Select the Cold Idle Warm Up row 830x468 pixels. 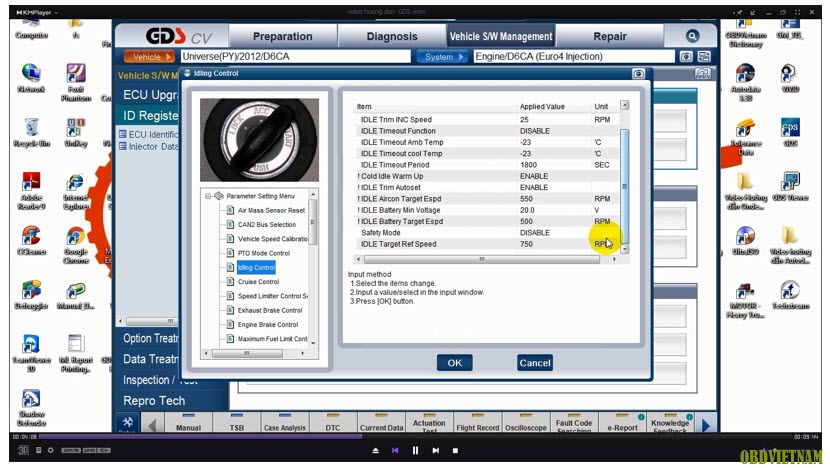coord(486,176)
